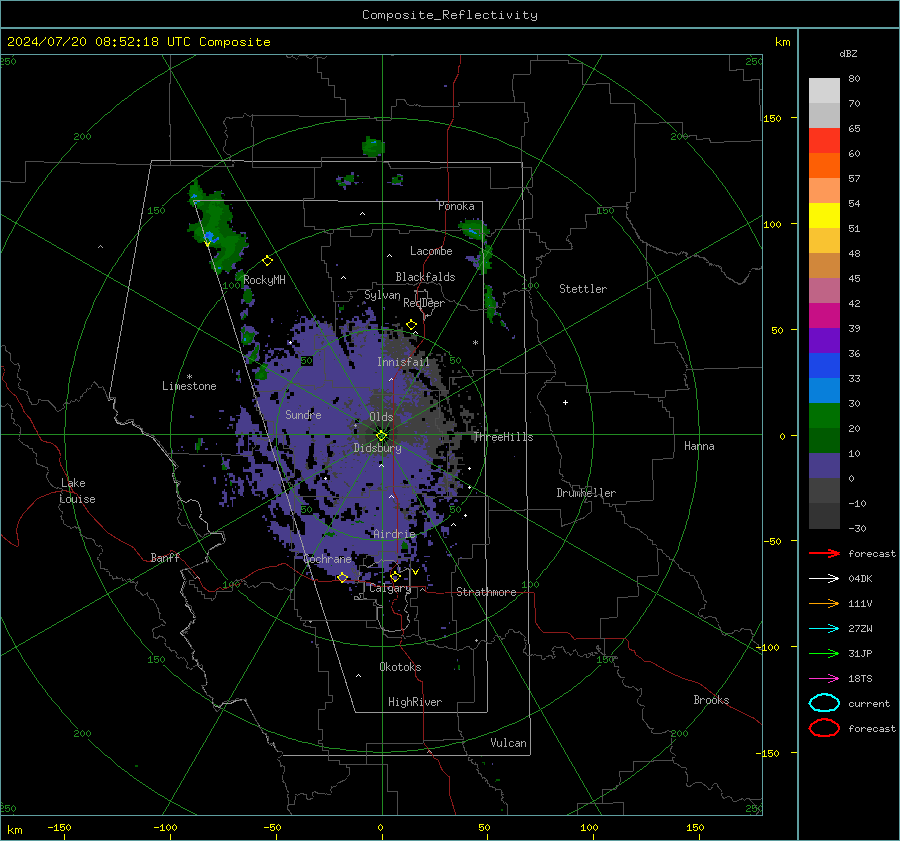Image resolution: width=900 pixels, height=841 pixels.
Task: Click the Didsbury town label
Action: tap(377, 448)
